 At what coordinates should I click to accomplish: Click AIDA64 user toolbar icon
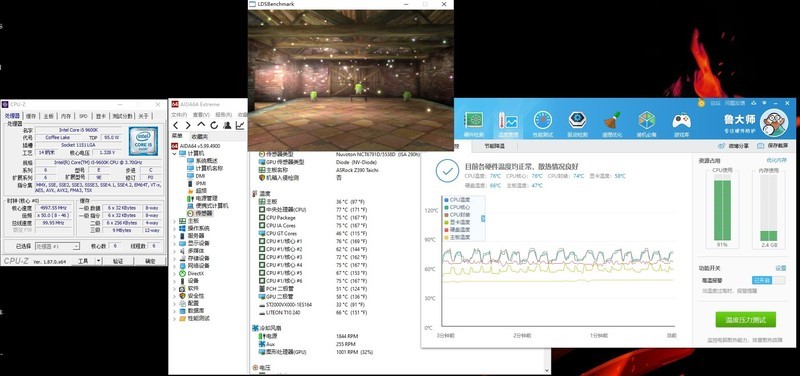[227, 126]
